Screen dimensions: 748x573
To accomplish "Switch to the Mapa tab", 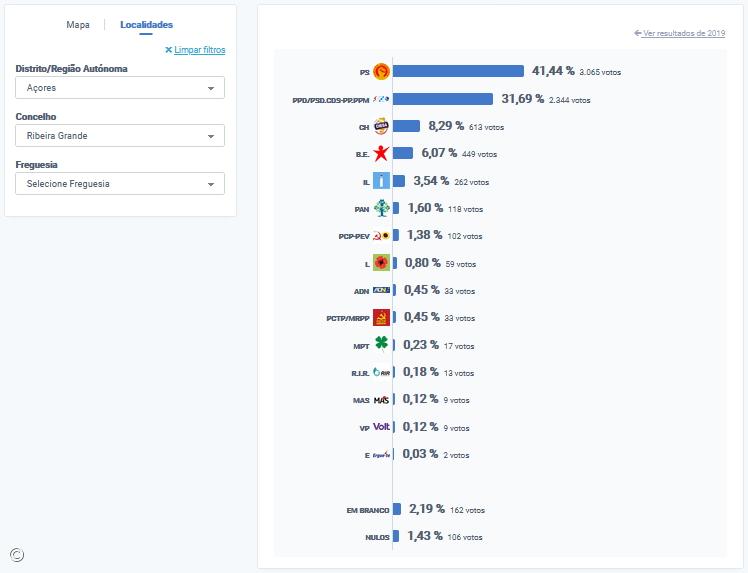I will 78,24.
